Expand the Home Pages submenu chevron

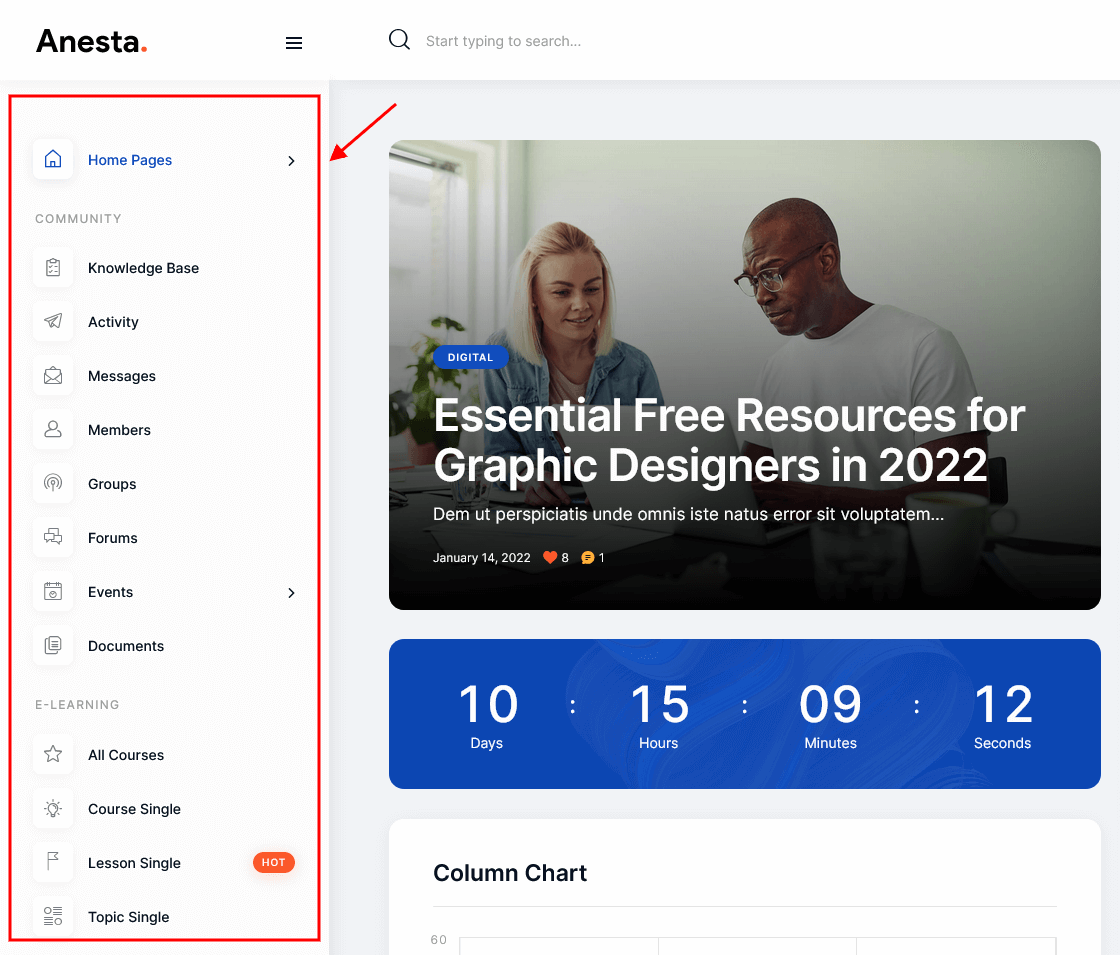[x=291, y=161]
